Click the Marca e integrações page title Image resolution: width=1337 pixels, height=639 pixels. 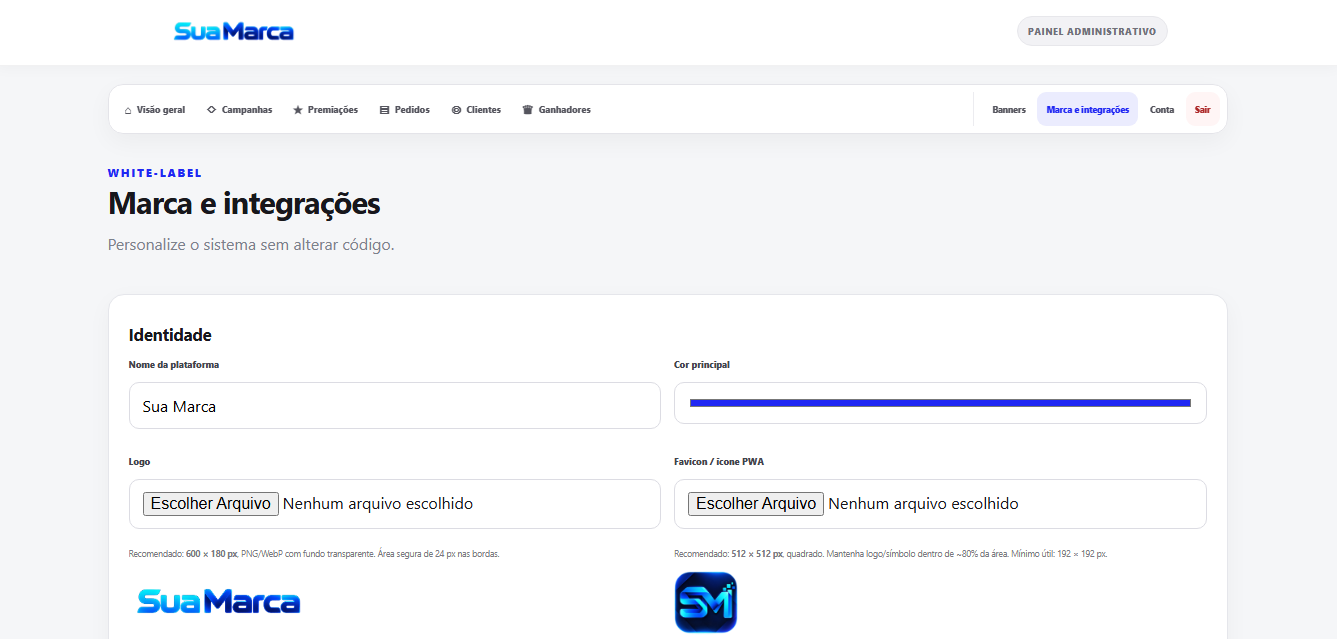click(x=244, y=204)
